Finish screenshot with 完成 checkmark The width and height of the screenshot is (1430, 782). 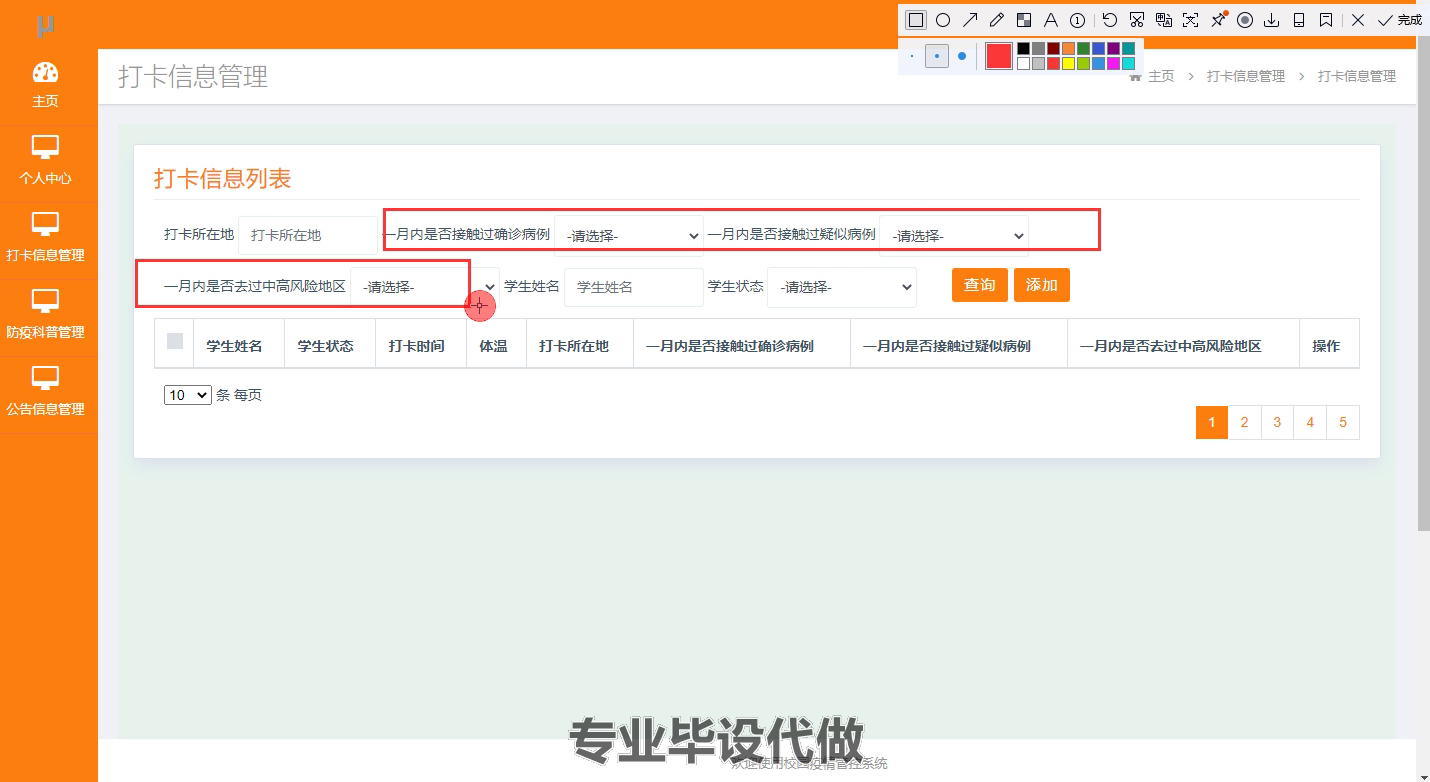pos(1399,20)
